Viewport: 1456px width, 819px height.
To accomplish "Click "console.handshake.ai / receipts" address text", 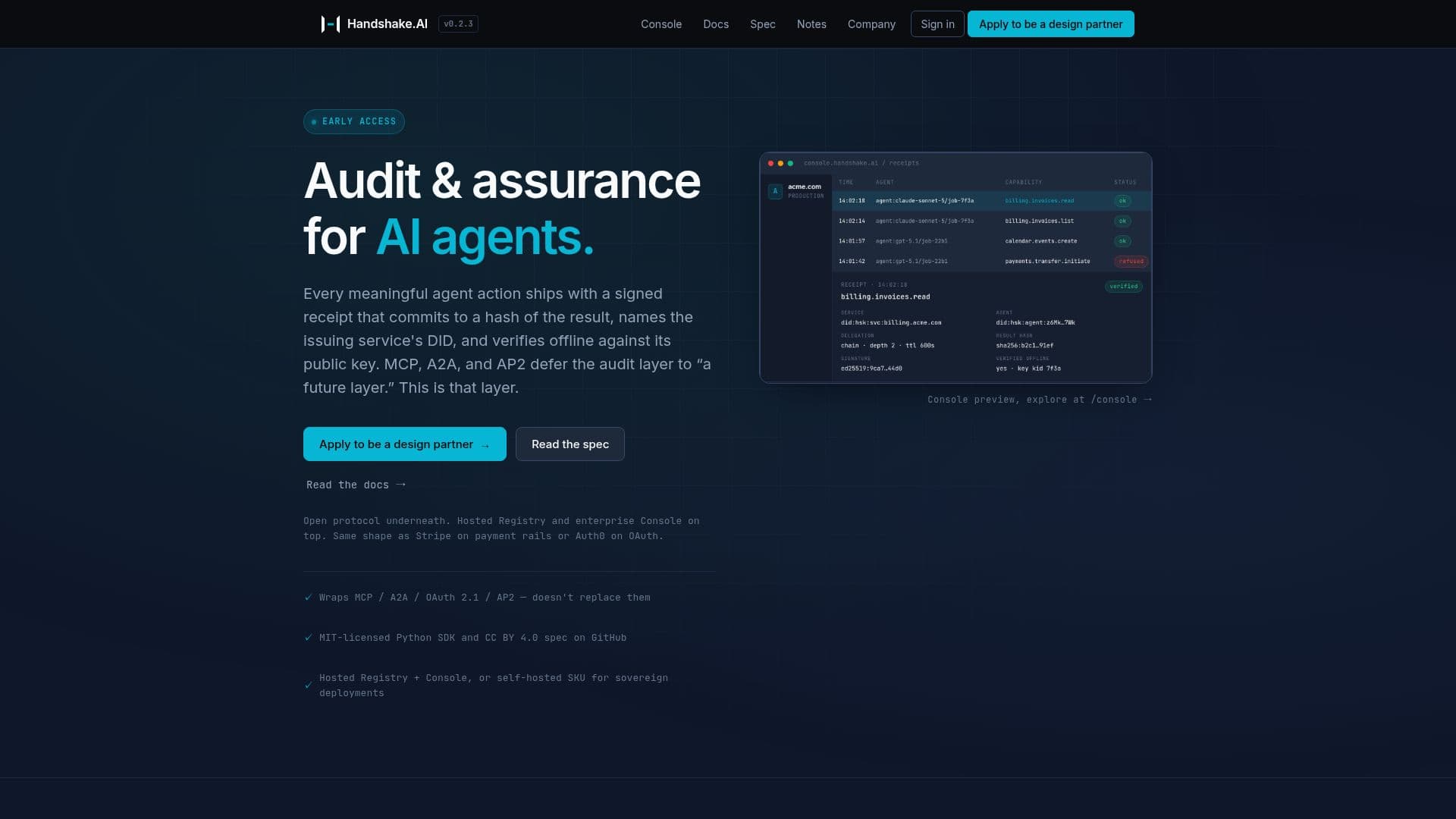I will (x=861, y=163).
